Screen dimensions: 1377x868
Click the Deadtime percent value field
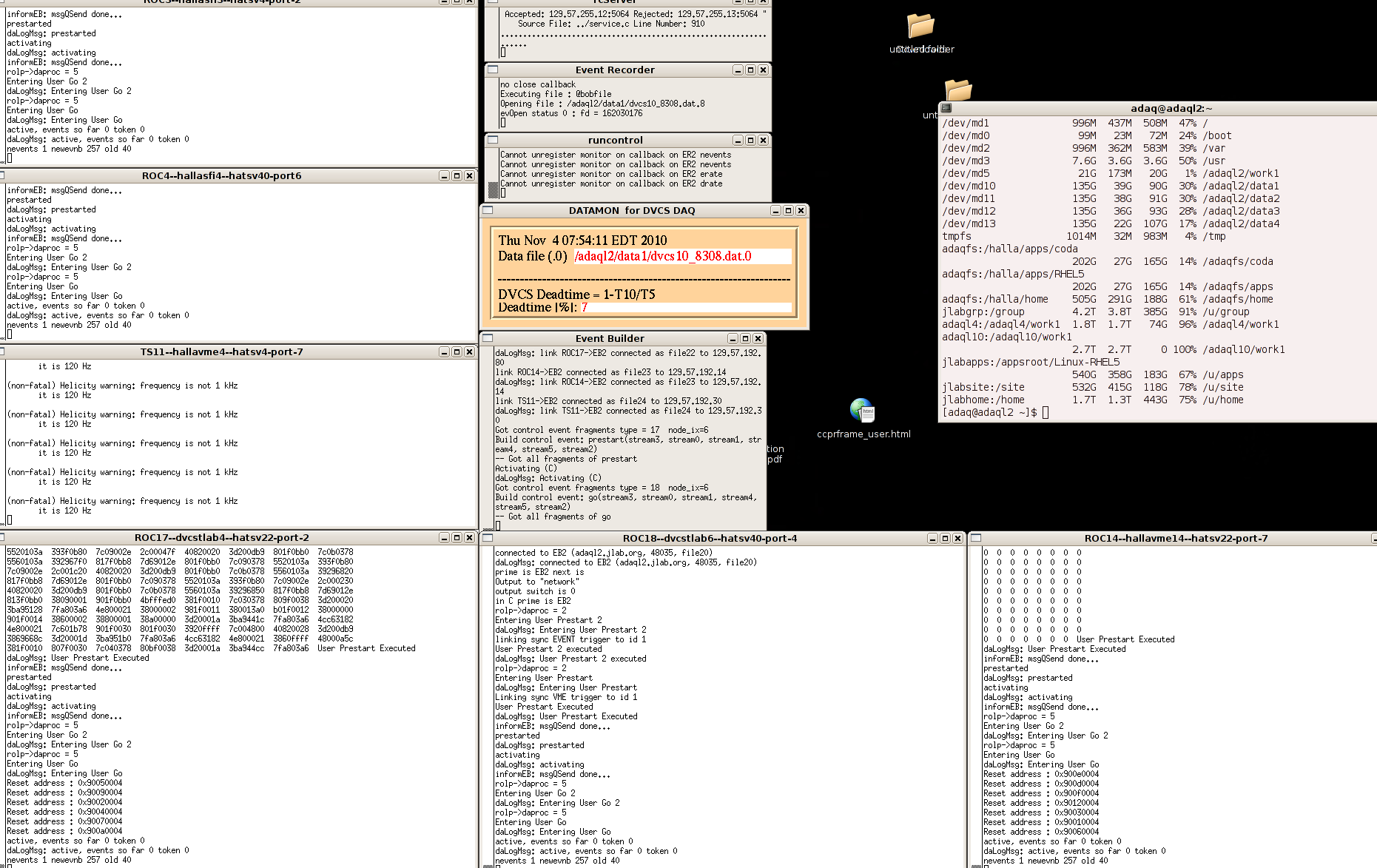click(x=685, y=307)
